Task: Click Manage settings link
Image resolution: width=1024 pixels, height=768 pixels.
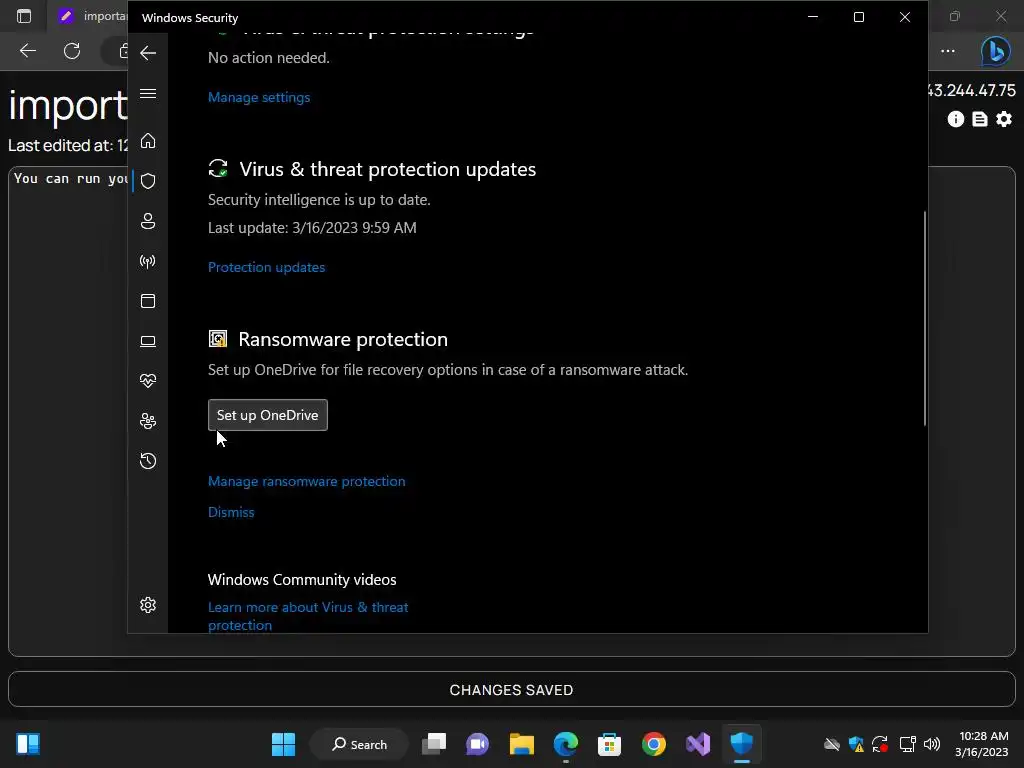Action: coord(259,97)
